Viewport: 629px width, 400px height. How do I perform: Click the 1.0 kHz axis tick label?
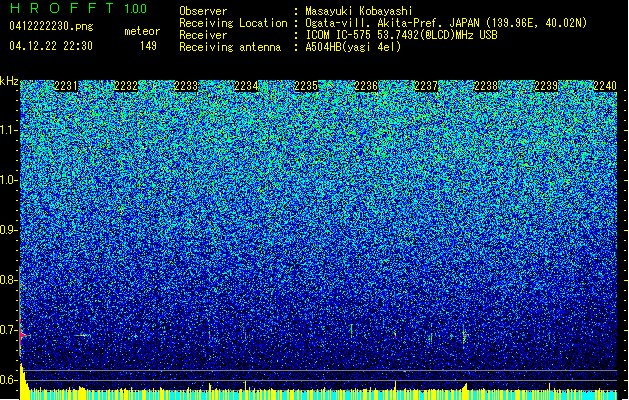(8, 180)
